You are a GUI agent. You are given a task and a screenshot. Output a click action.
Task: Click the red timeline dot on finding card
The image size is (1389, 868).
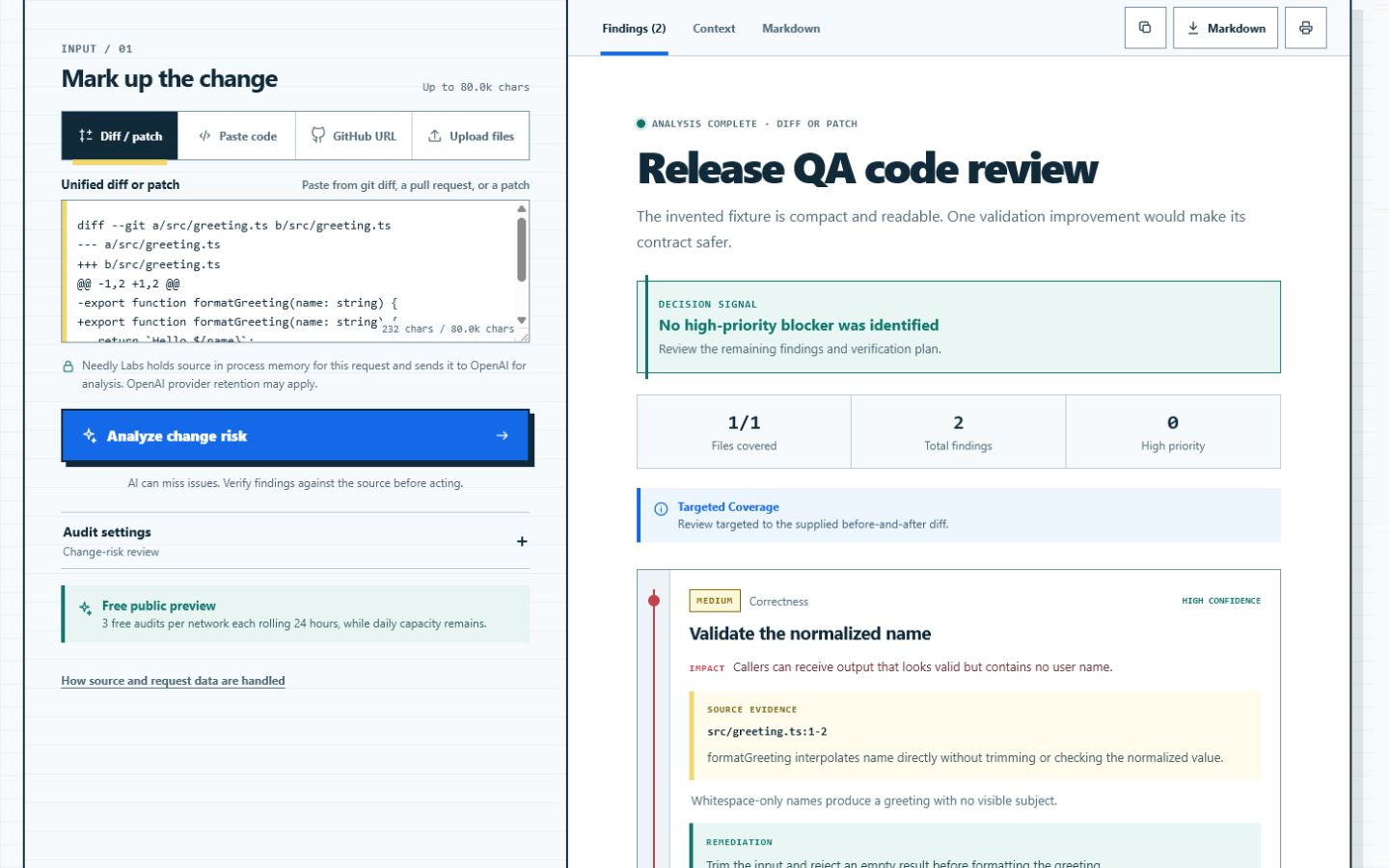[x=654, y=601]
